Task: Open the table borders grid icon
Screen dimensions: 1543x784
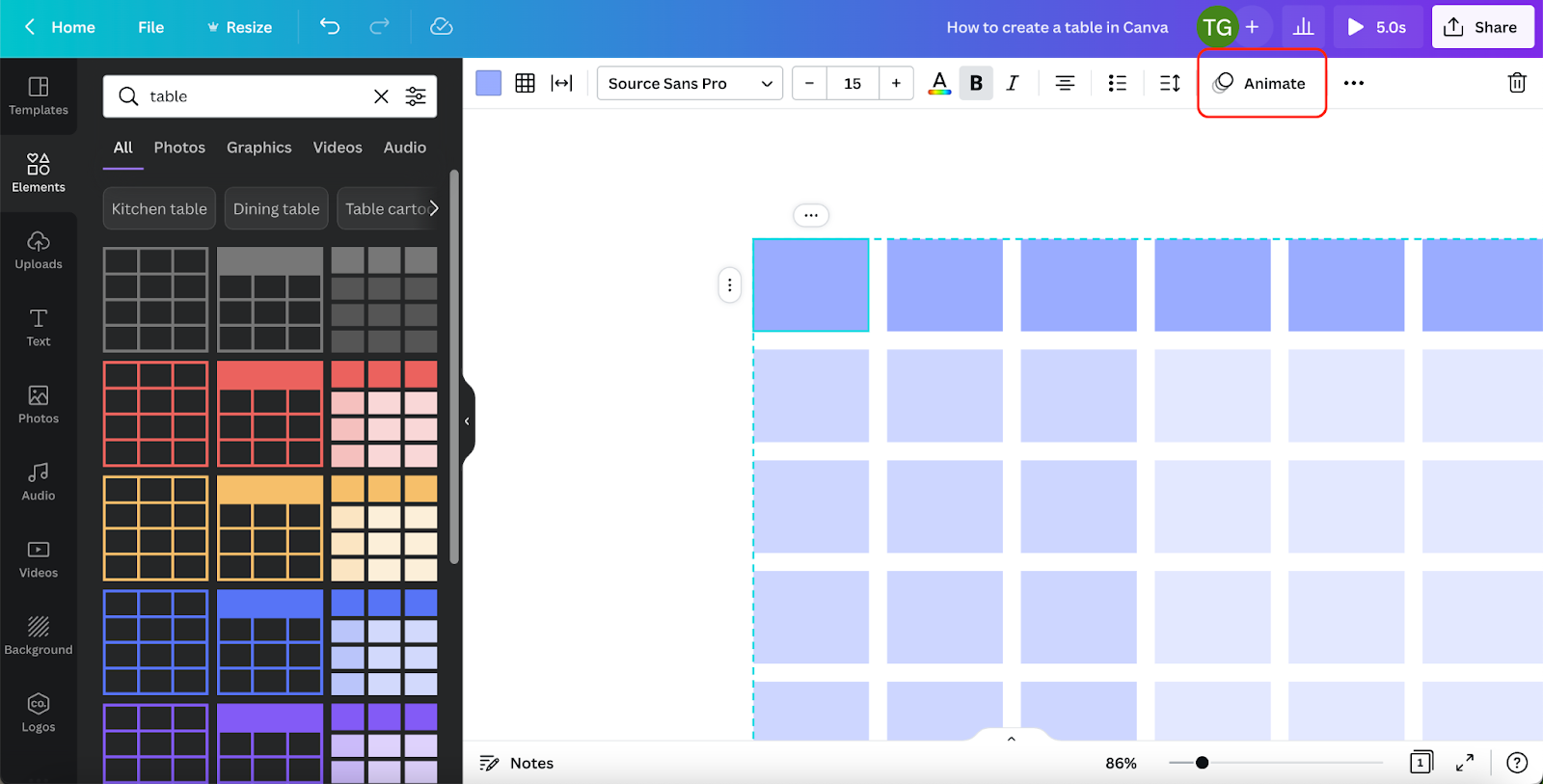Action: [525, 83]
